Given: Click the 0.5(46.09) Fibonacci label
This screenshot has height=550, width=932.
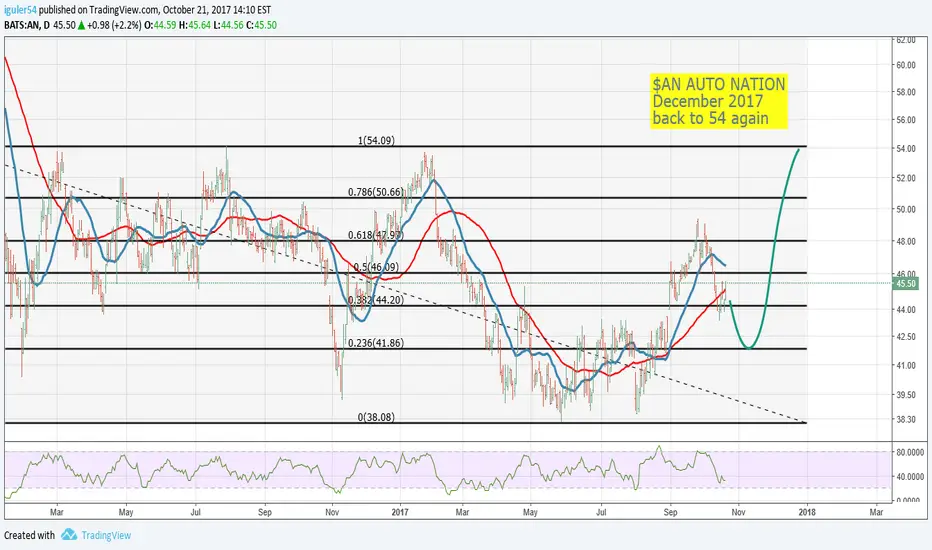Looking at the screenshot, I should tap(376, 267).
